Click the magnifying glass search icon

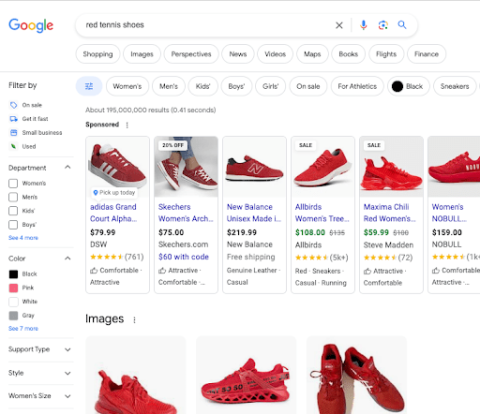coord(402,25)
